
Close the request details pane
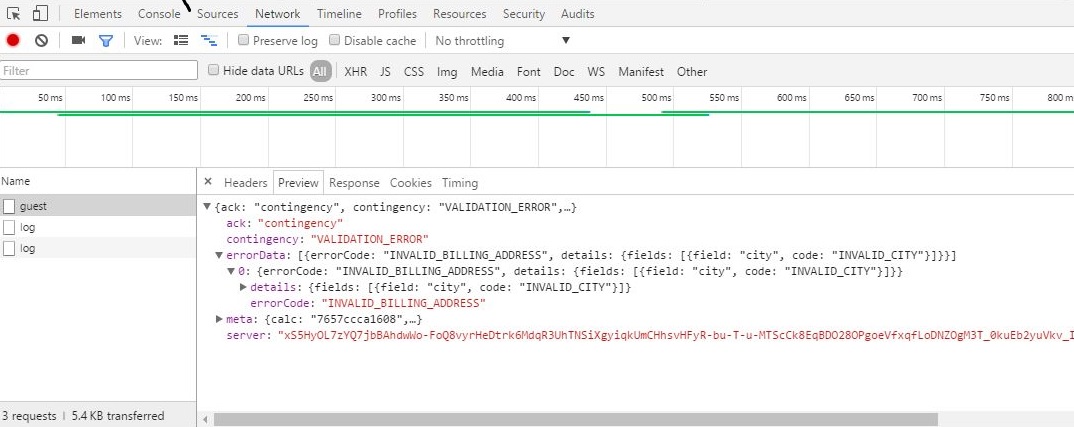[x=208, y=182]
